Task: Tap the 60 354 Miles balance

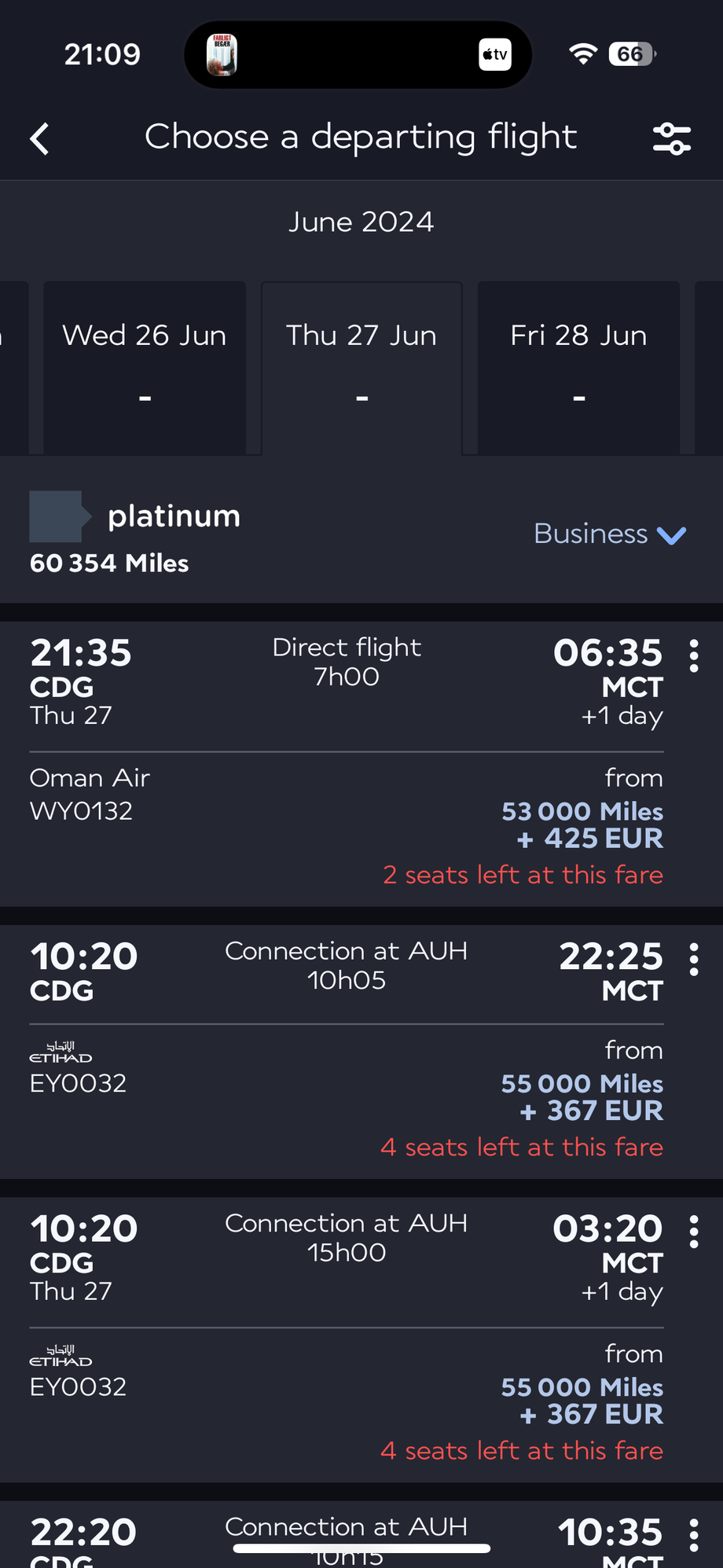Action: [x=109, y=564]
